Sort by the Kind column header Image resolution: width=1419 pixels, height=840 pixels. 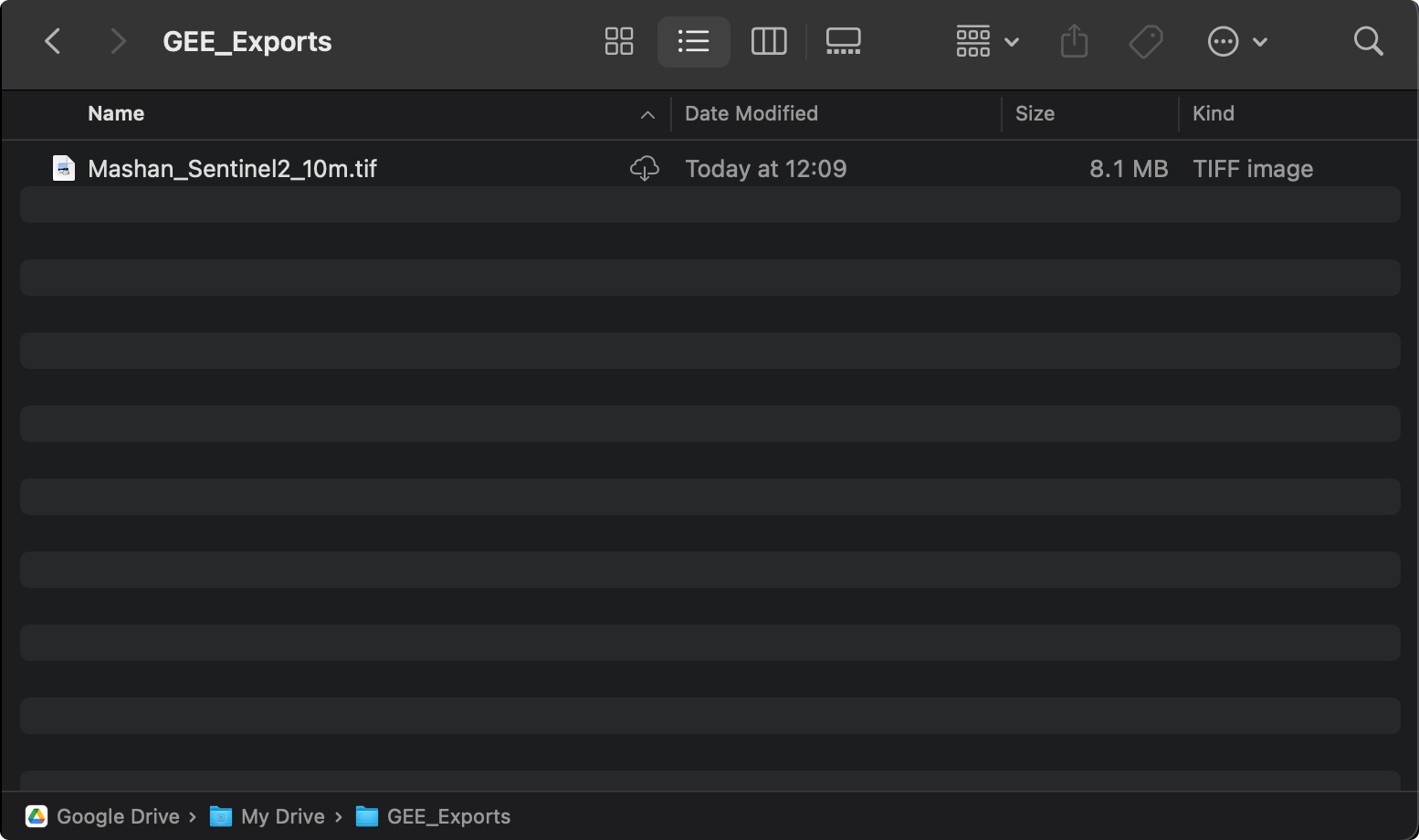coord(1214,114)
